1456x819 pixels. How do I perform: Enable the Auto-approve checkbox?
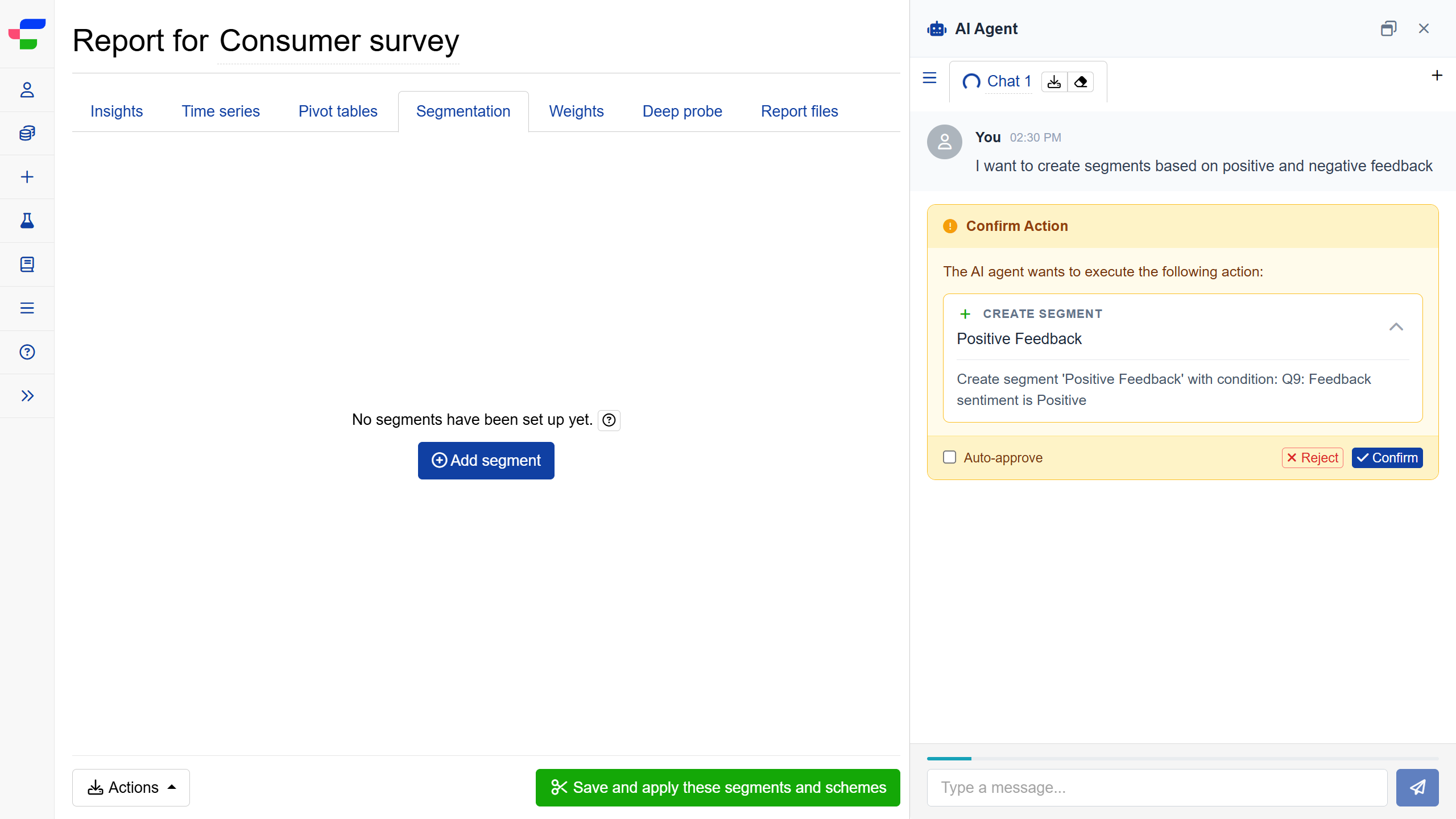[949, 457]
